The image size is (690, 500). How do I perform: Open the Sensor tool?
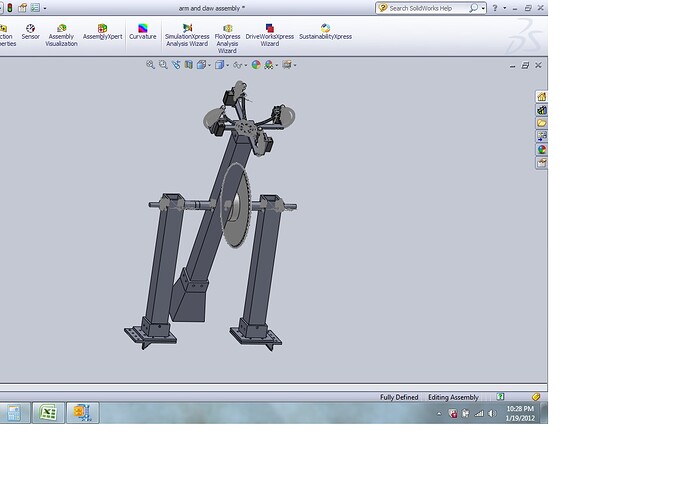(30, 32)
